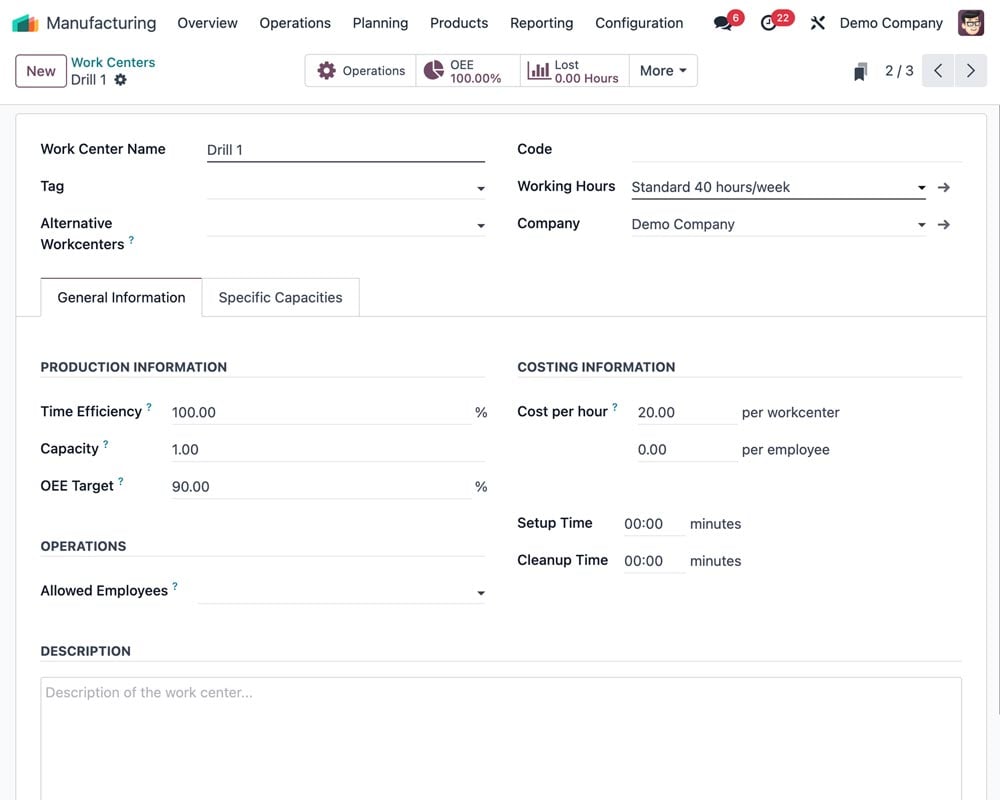Open the Operations smart button
Image resolution: width=1000 pixels, height=800 pixels.
click(359, 70)
